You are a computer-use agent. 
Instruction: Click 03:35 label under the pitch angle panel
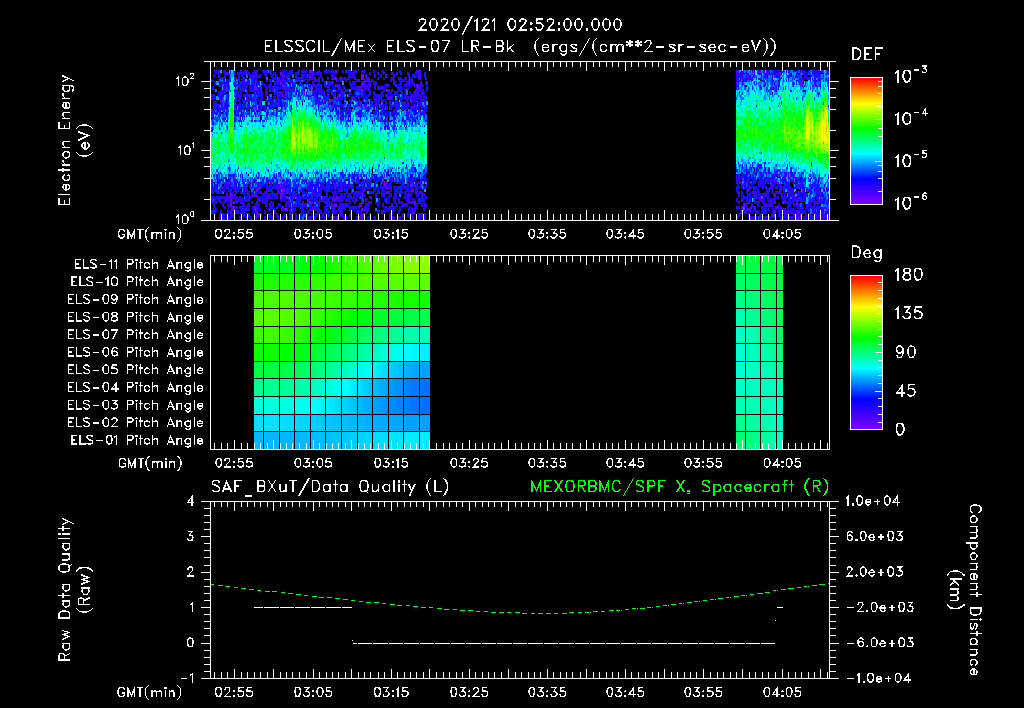click(x=547, y=463)
